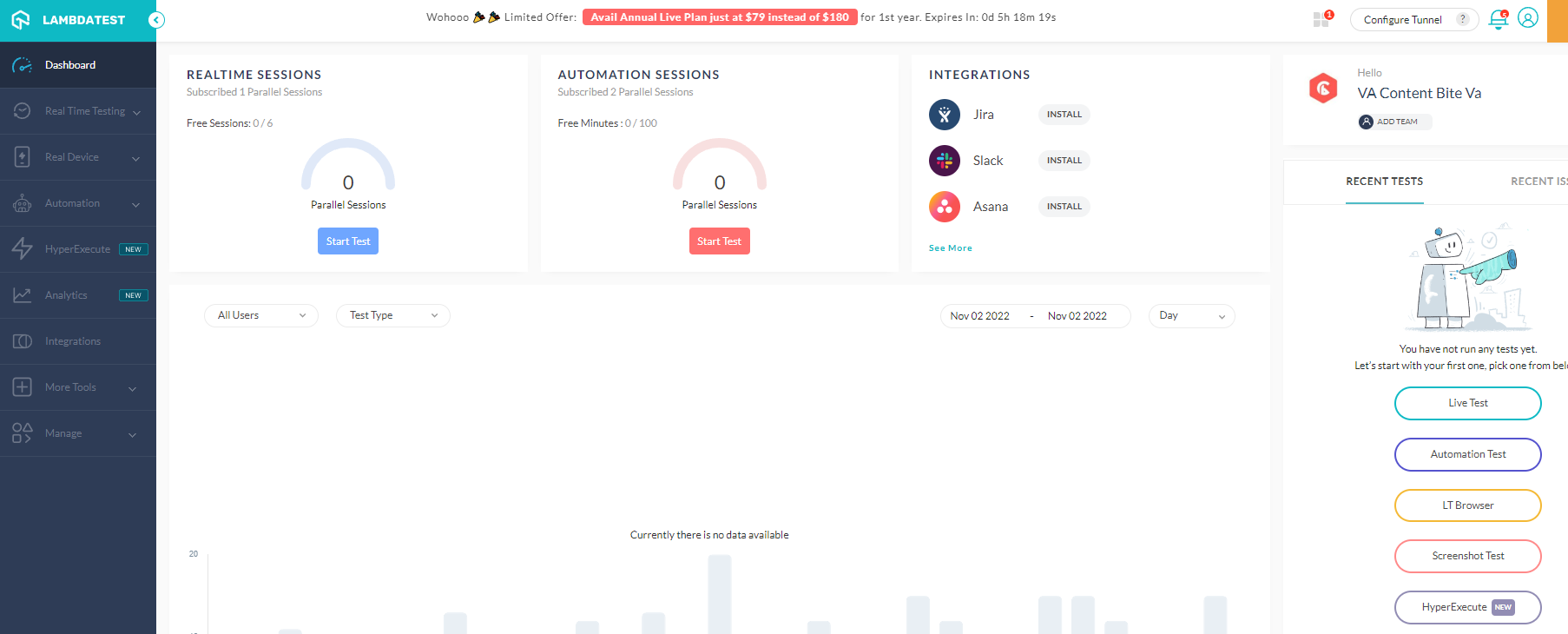Click the Free Sessions 0 / 6 text
This screenshot has height=634, width=1568.
click(x=230, y=123)
